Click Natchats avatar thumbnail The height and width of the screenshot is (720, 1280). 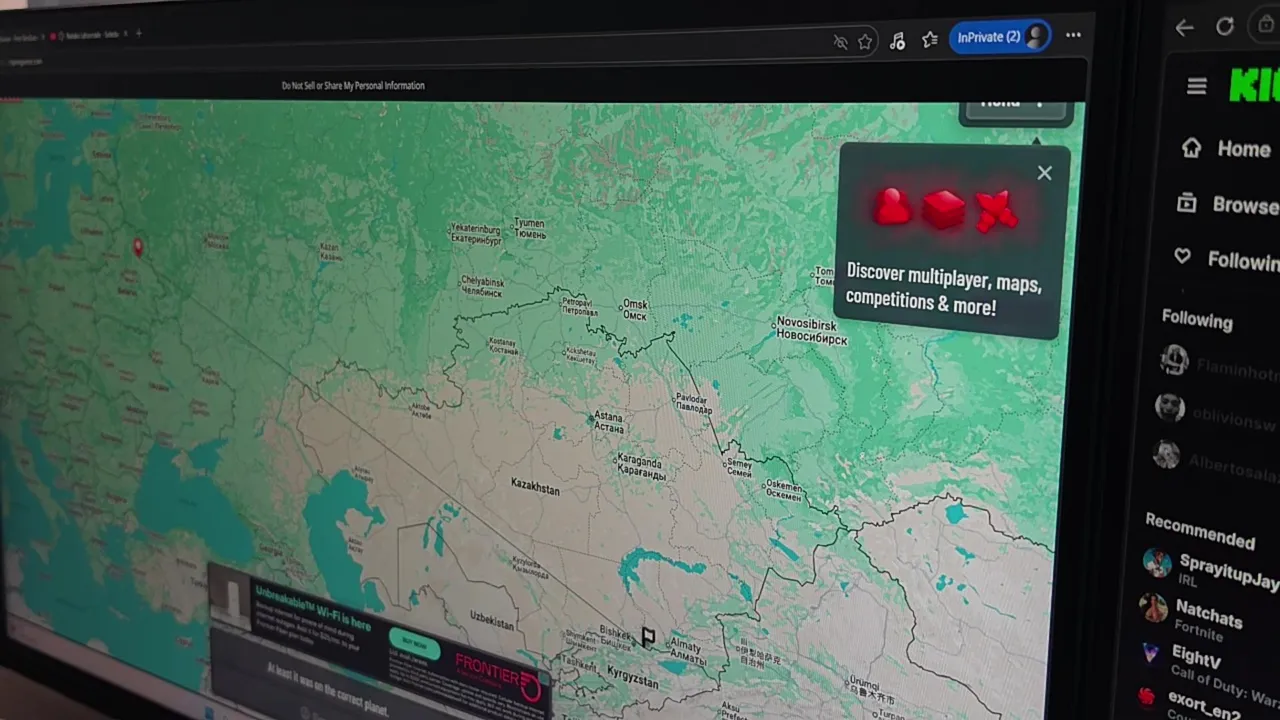tap(1154, 607)
